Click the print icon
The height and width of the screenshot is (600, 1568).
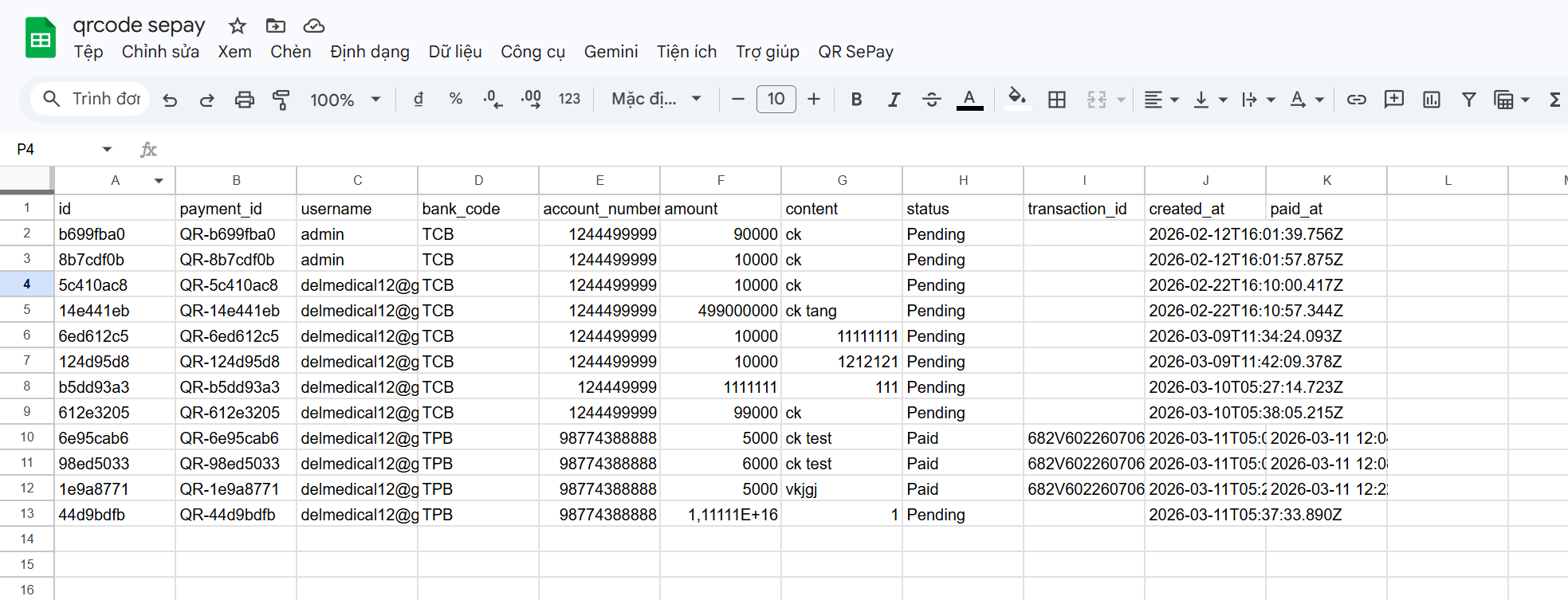pos(244,100)
